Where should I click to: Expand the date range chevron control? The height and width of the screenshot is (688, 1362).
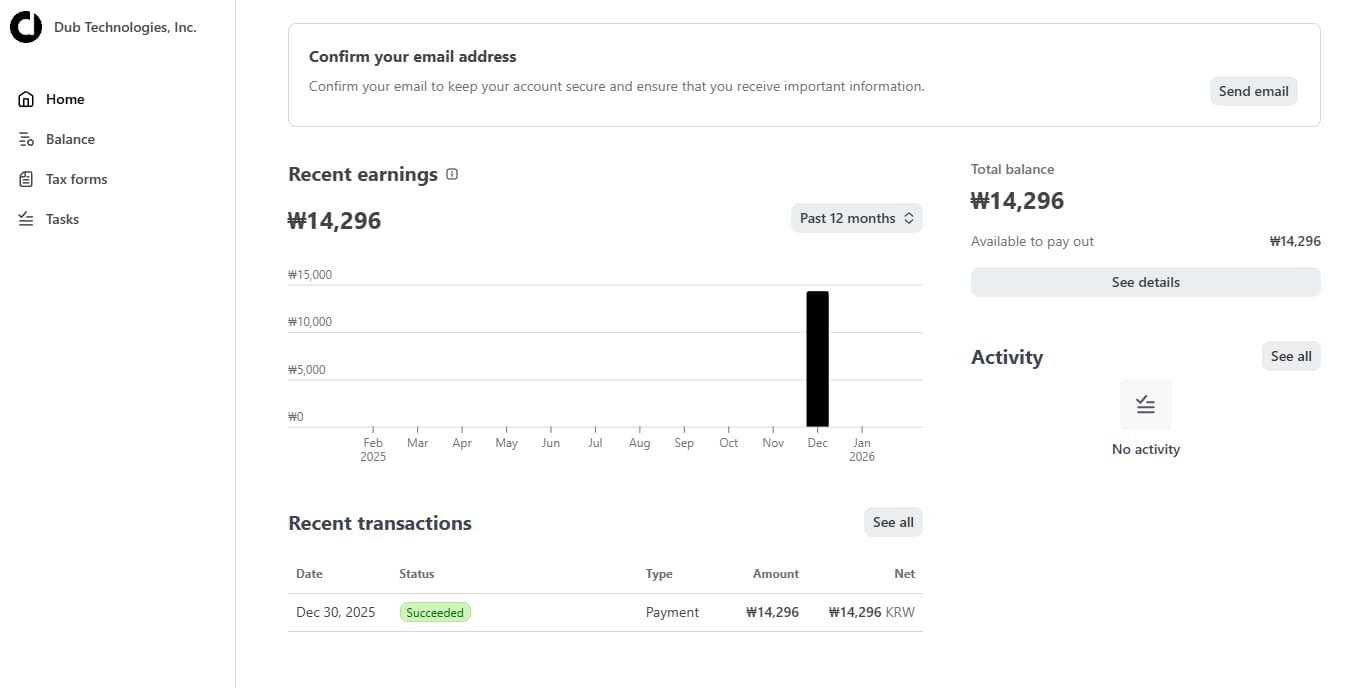pyautogui.click(x=910, y=217)
